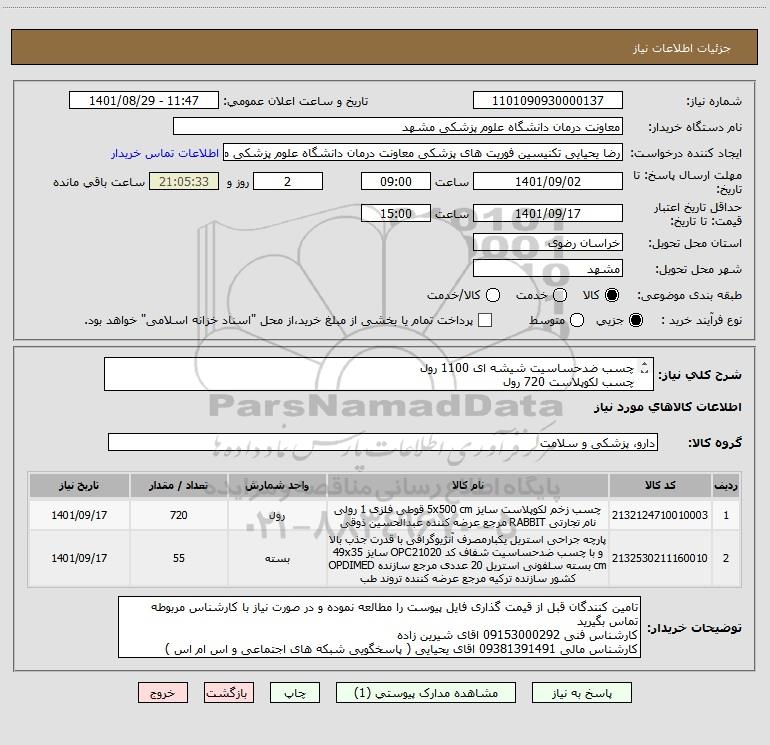Click the row 2 item name with OPDIMED

tap(468, 558)
